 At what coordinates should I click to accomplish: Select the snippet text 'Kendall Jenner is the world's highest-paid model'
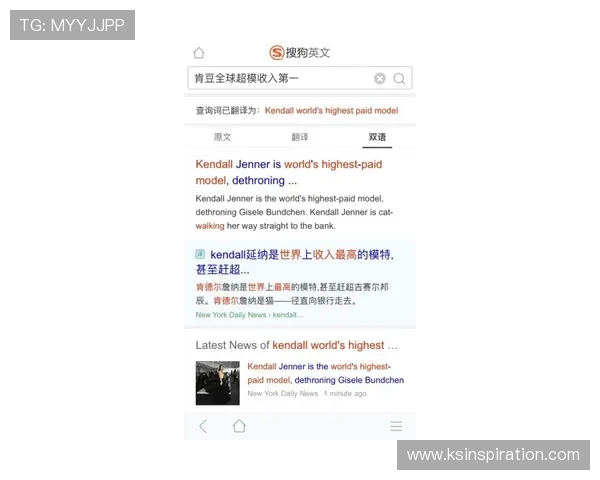pyautogui.click(x=289, y=199)
